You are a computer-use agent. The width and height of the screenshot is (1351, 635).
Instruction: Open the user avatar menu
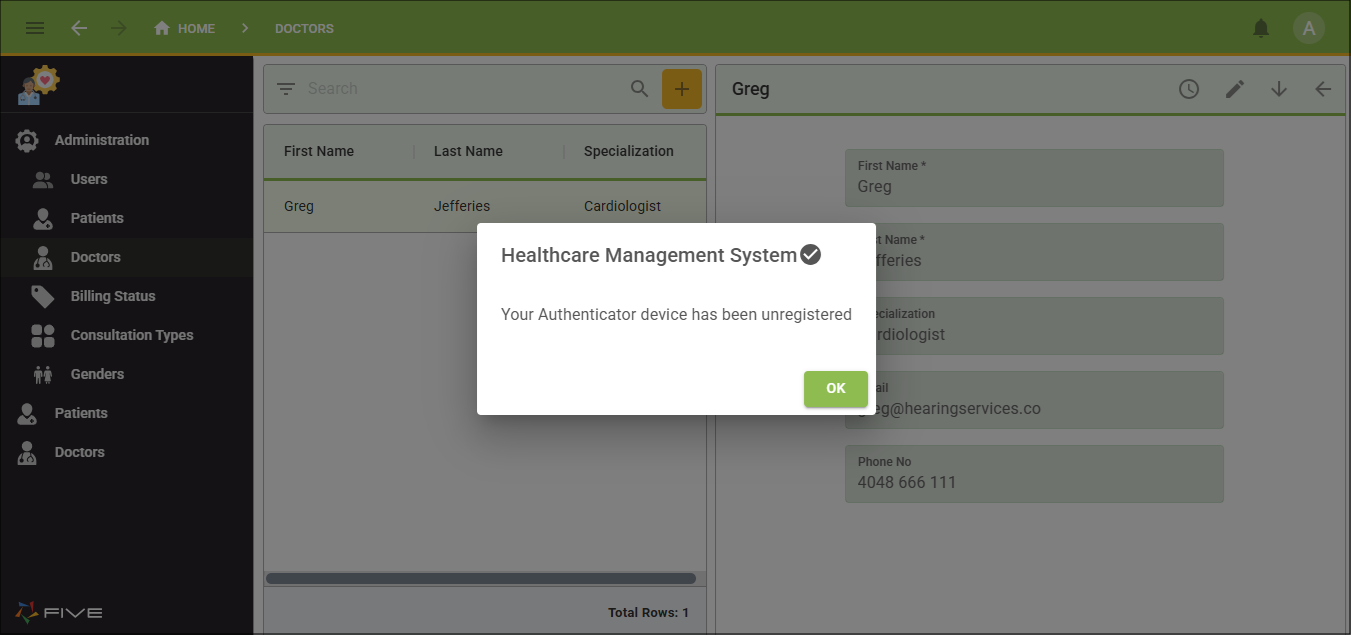click(x=1309, y=28)
